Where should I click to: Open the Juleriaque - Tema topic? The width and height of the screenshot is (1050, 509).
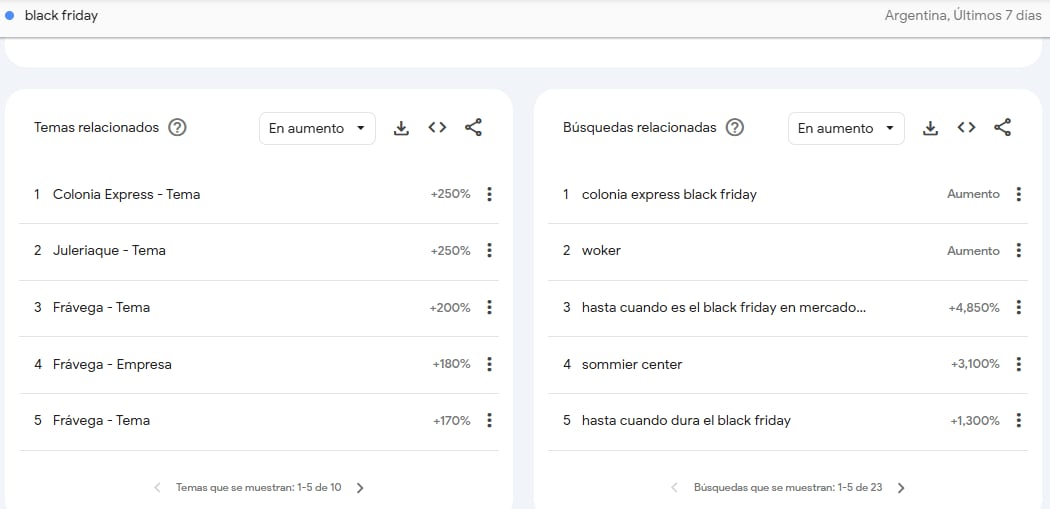click(x=109, y=250)
